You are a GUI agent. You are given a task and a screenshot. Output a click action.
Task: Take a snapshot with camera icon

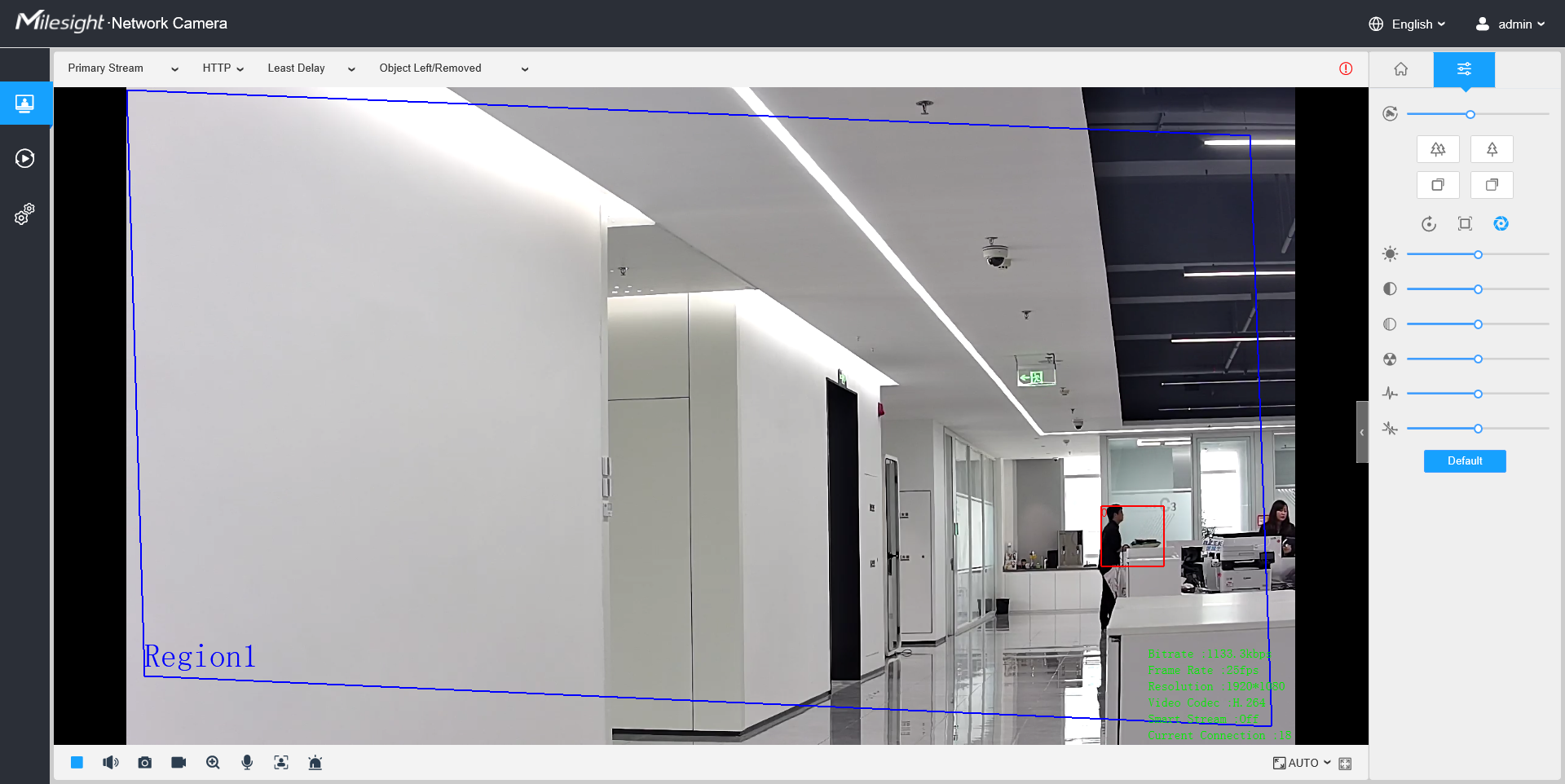click(x=144, y=763)
